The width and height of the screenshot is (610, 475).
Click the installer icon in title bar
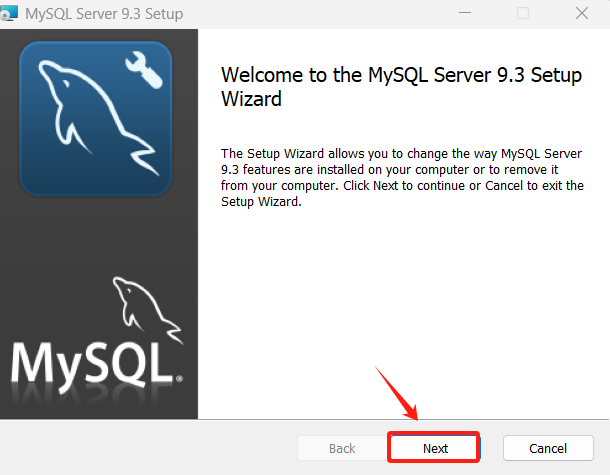[9, 13]
